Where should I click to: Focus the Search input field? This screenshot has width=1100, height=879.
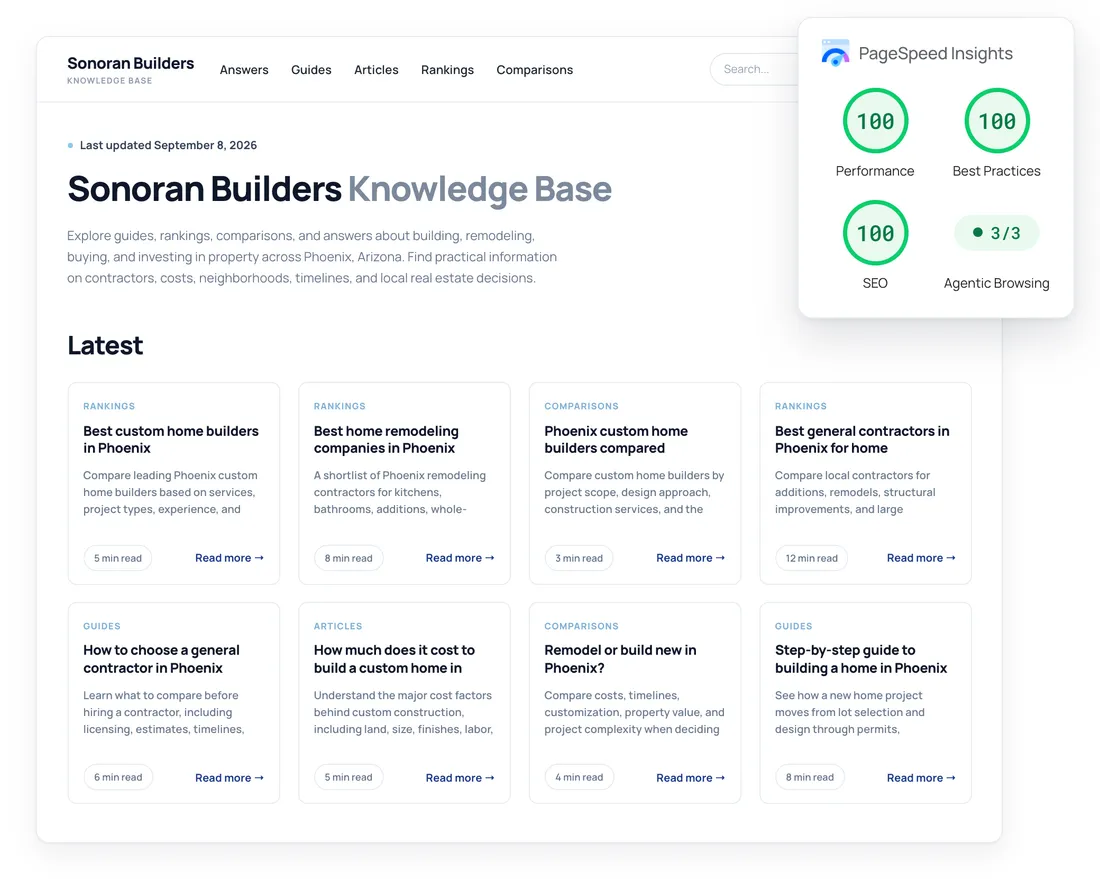coord(754,69)
